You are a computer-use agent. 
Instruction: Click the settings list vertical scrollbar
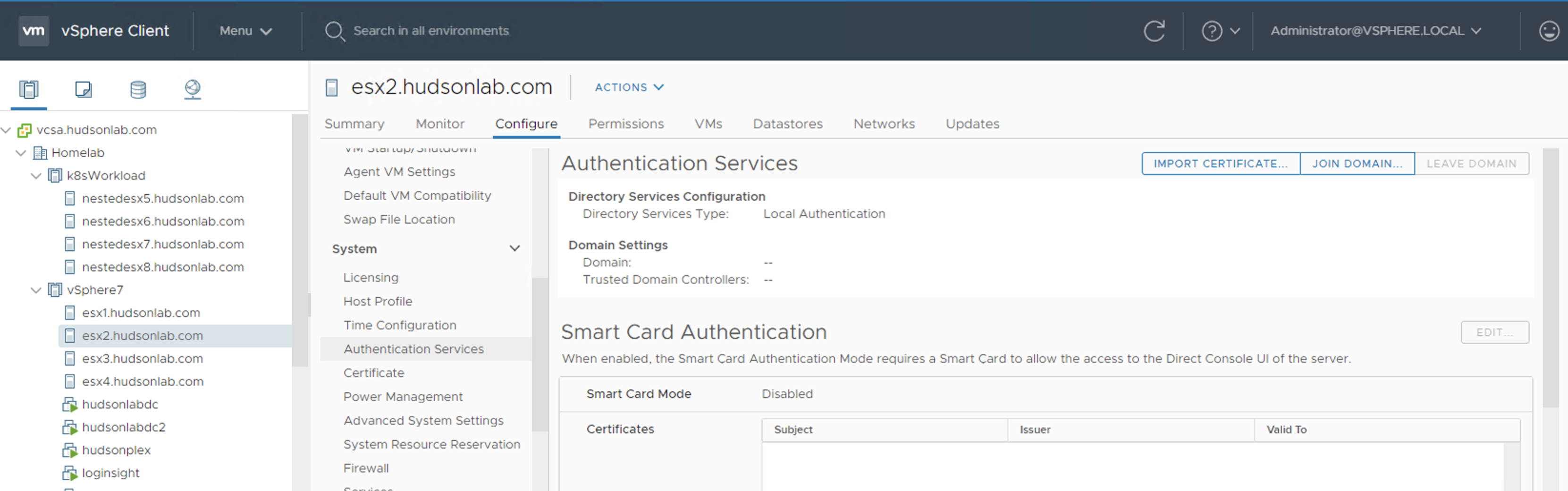(x=540, y=355)
